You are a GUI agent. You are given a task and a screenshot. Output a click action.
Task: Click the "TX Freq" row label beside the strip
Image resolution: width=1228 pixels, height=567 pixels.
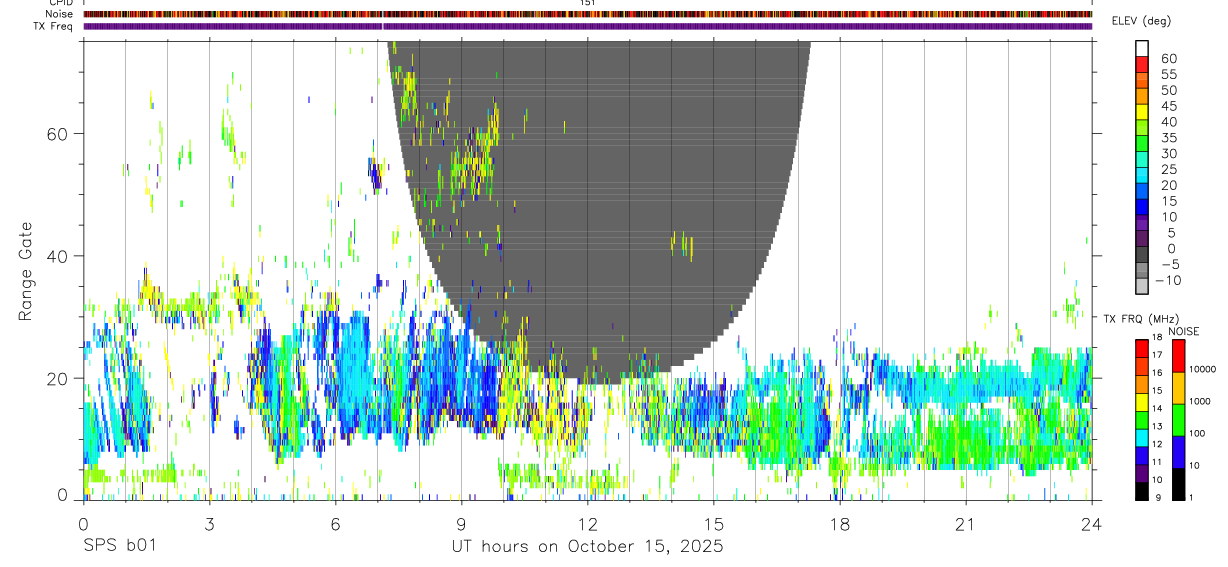coord(54,25)
